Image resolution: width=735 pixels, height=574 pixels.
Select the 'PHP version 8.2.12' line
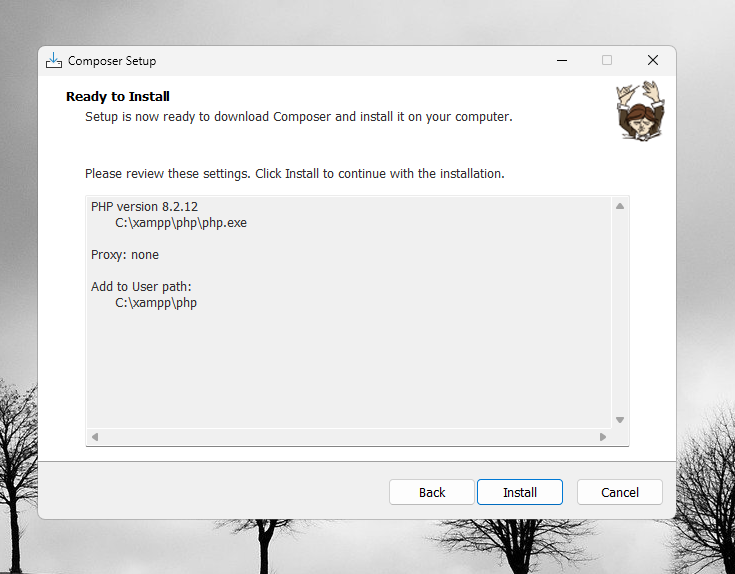[144, 207]
